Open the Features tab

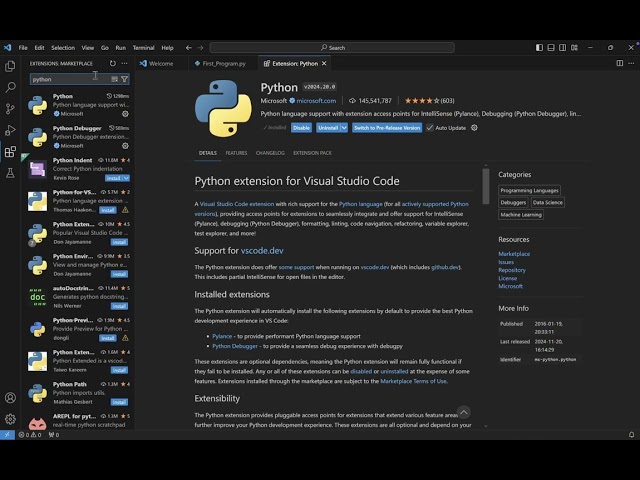[x=236, y=153]
